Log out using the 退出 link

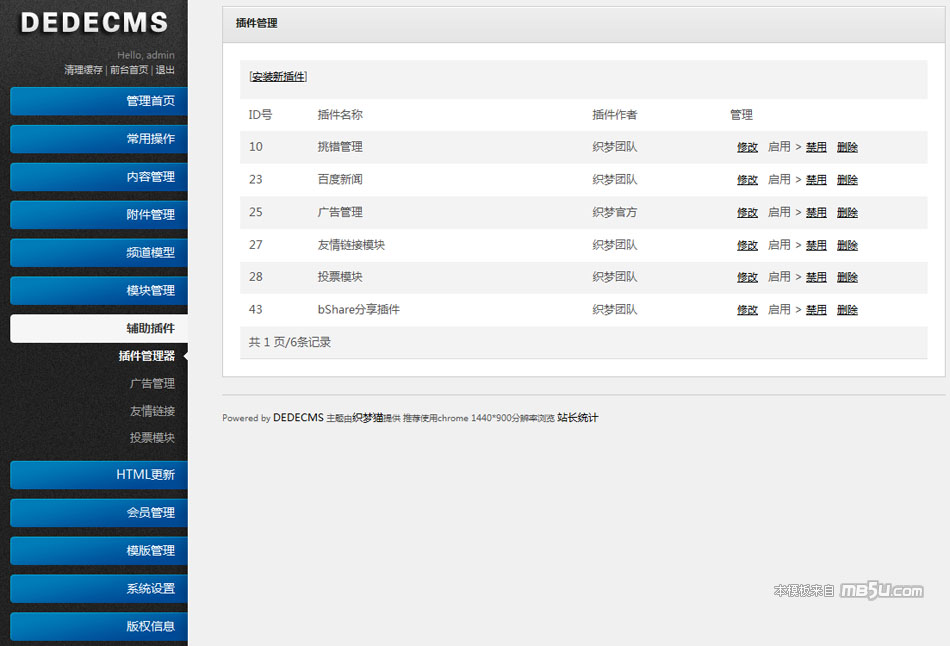coord(165,70)
